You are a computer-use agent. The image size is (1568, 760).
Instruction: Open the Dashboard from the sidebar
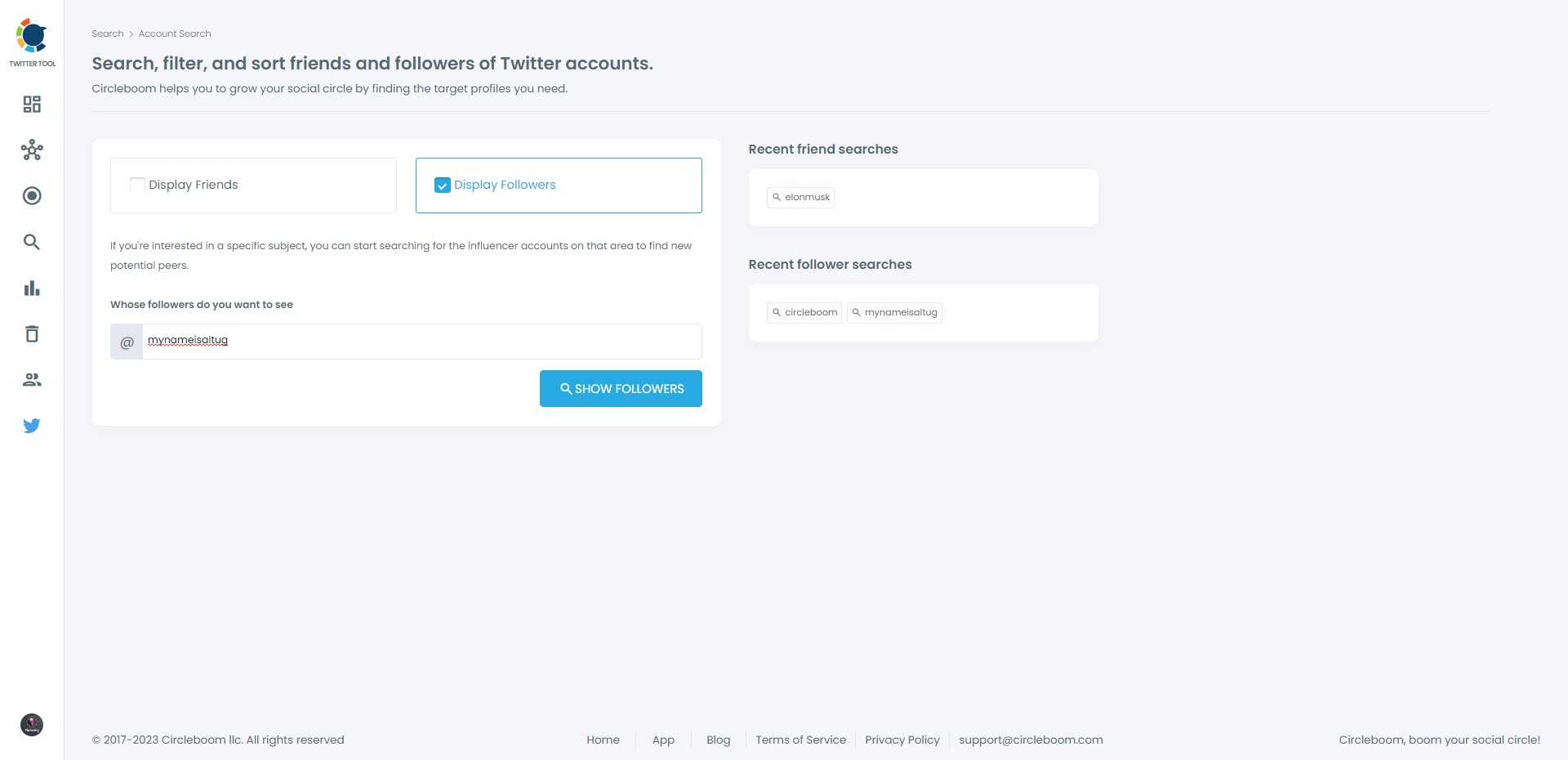[x=31, y=104]
